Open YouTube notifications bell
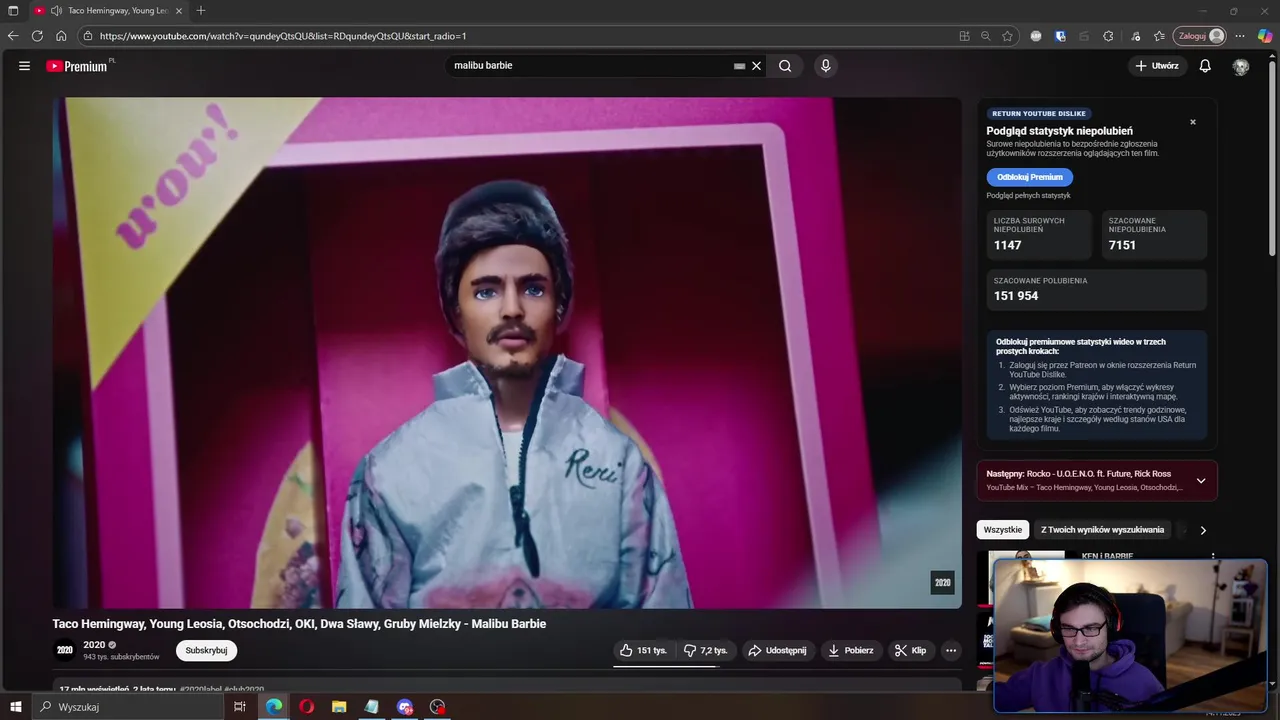This screenshot has height=720, width=1280. (x=1205, y=66)
